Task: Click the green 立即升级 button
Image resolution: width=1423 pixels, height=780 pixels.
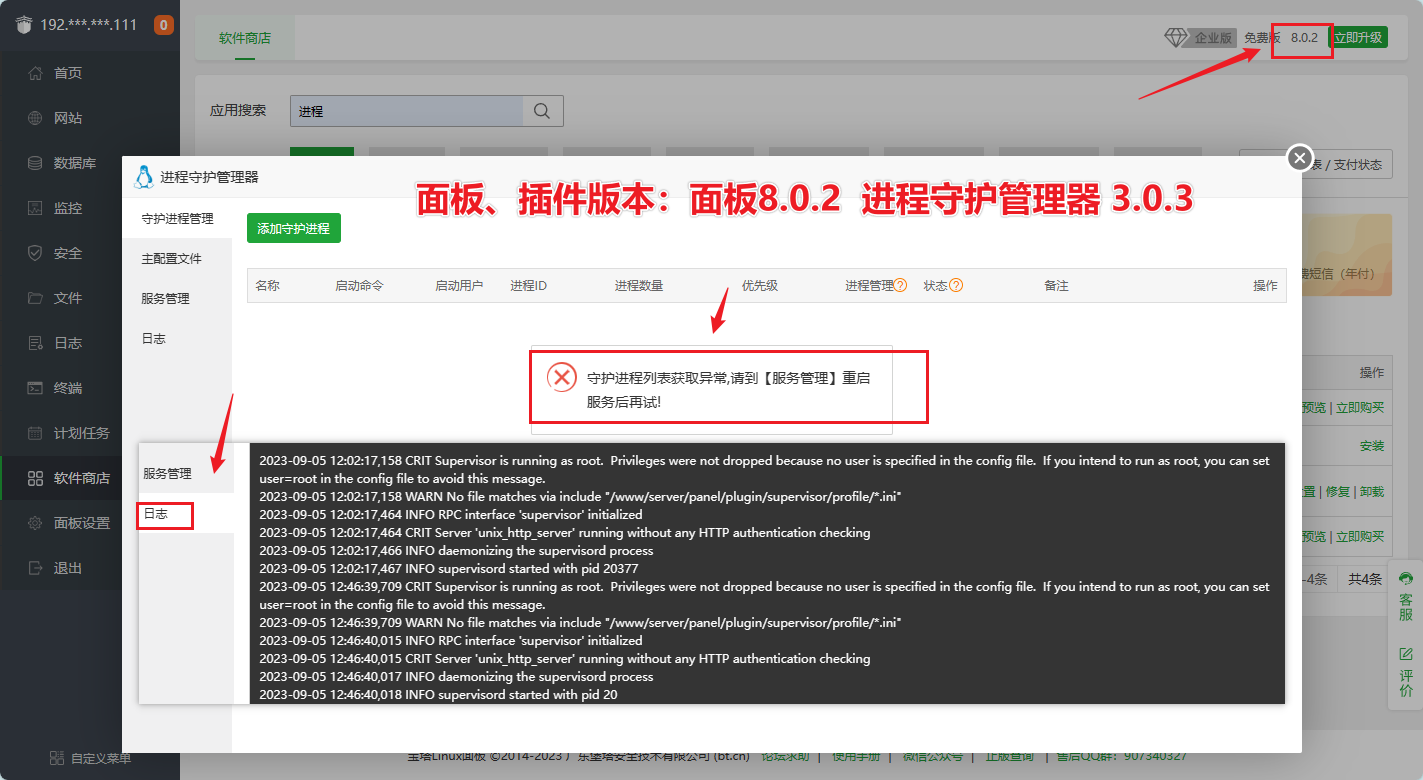Action: (1358, 38)
